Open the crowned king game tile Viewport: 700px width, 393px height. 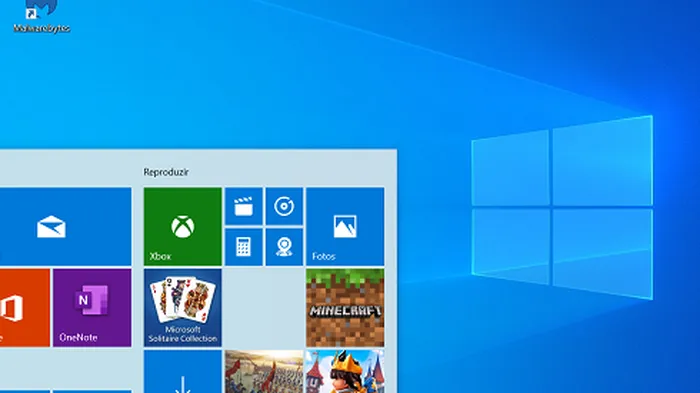point(345,372)
